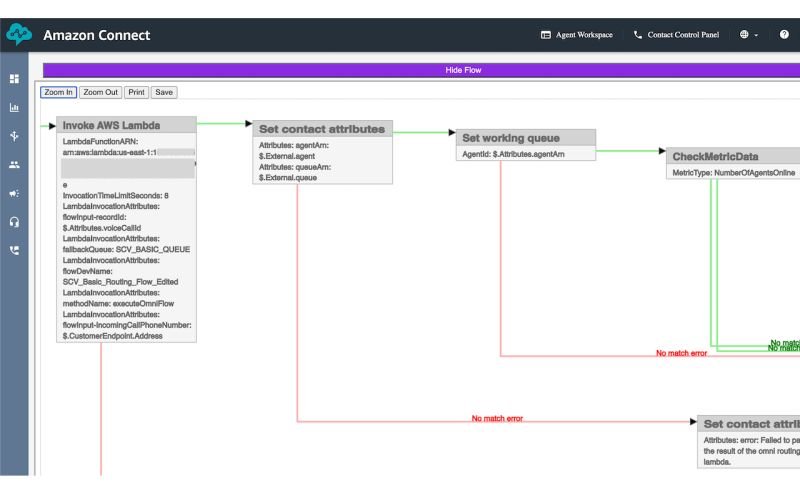Open Agent Workspace link
Viewport: 800px width, 500px height.
(x=584, y=35)
